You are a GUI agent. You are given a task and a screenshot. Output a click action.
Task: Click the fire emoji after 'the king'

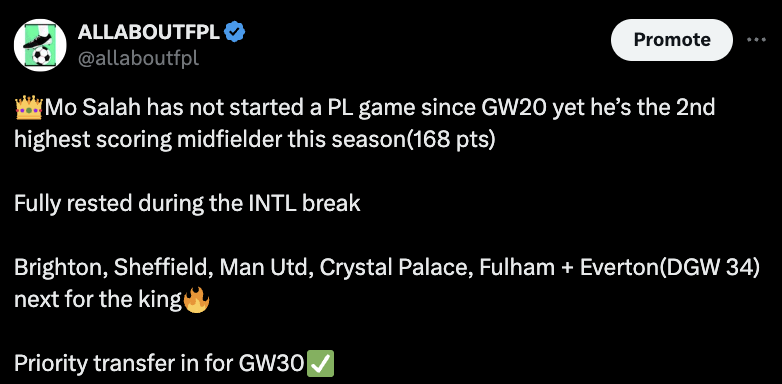[196, 301]
